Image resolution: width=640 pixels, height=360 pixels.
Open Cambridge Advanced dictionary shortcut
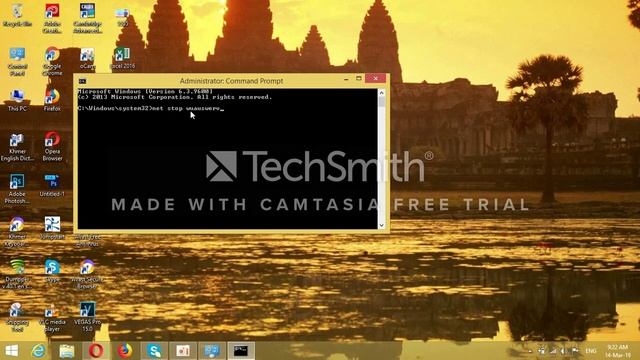(87, 18)
